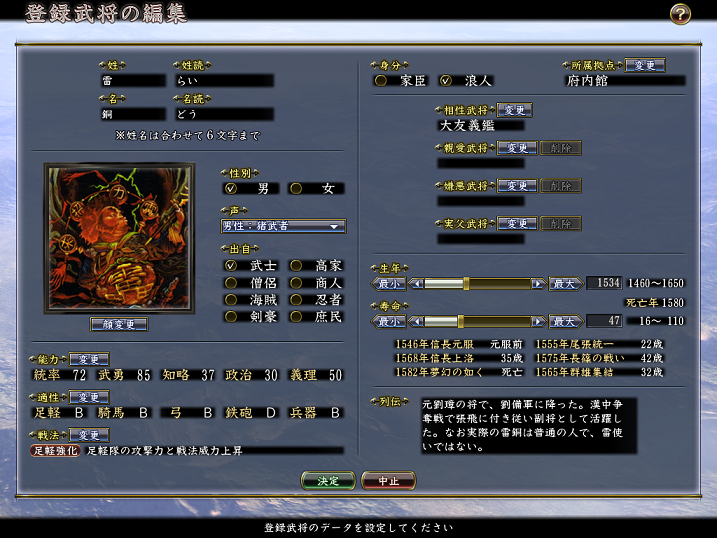Click left arrow on 生年 slider
The image size is (717, 538).
coord(417,284)
